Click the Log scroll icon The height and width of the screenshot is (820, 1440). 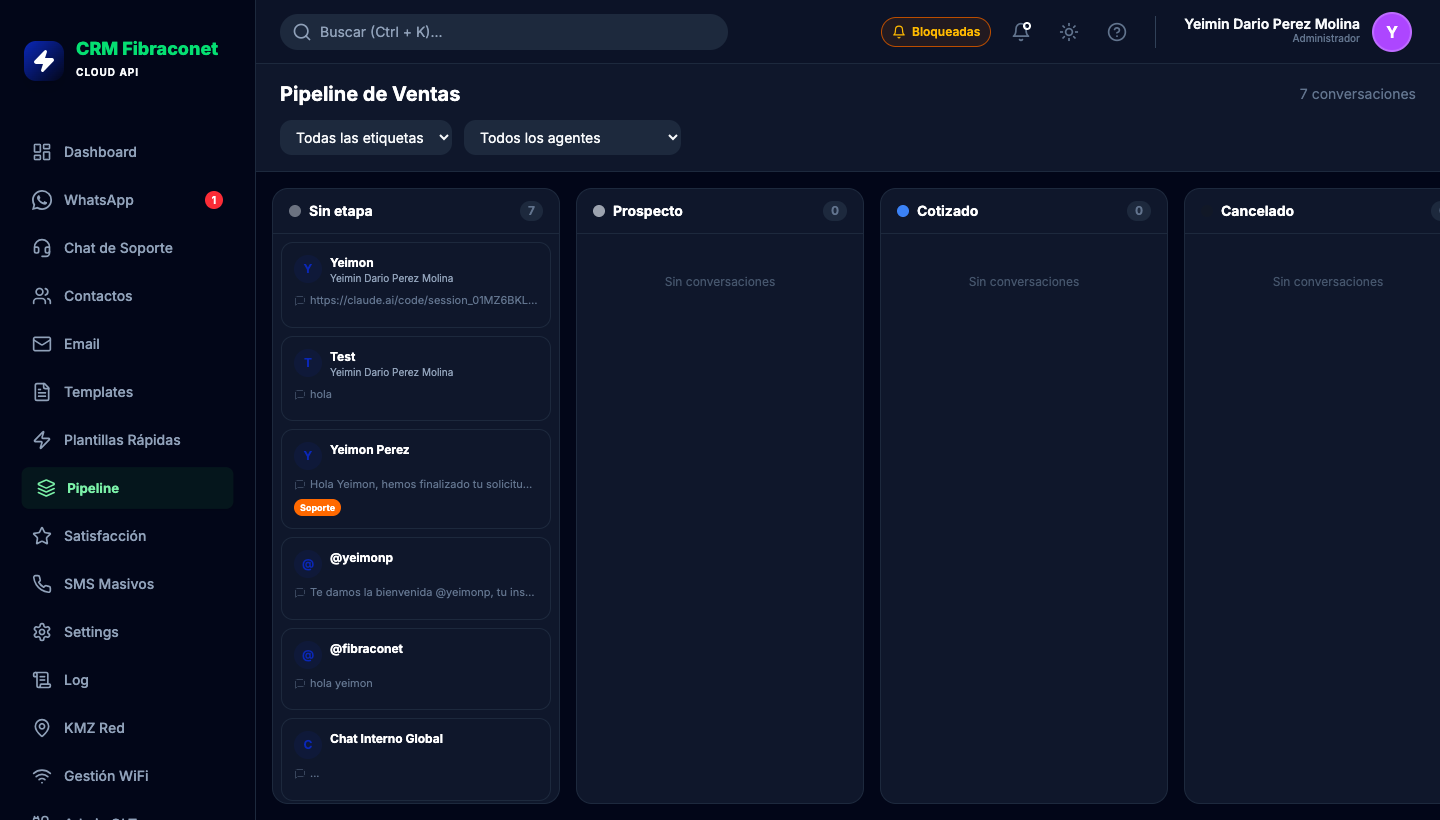tap(42, 680)
